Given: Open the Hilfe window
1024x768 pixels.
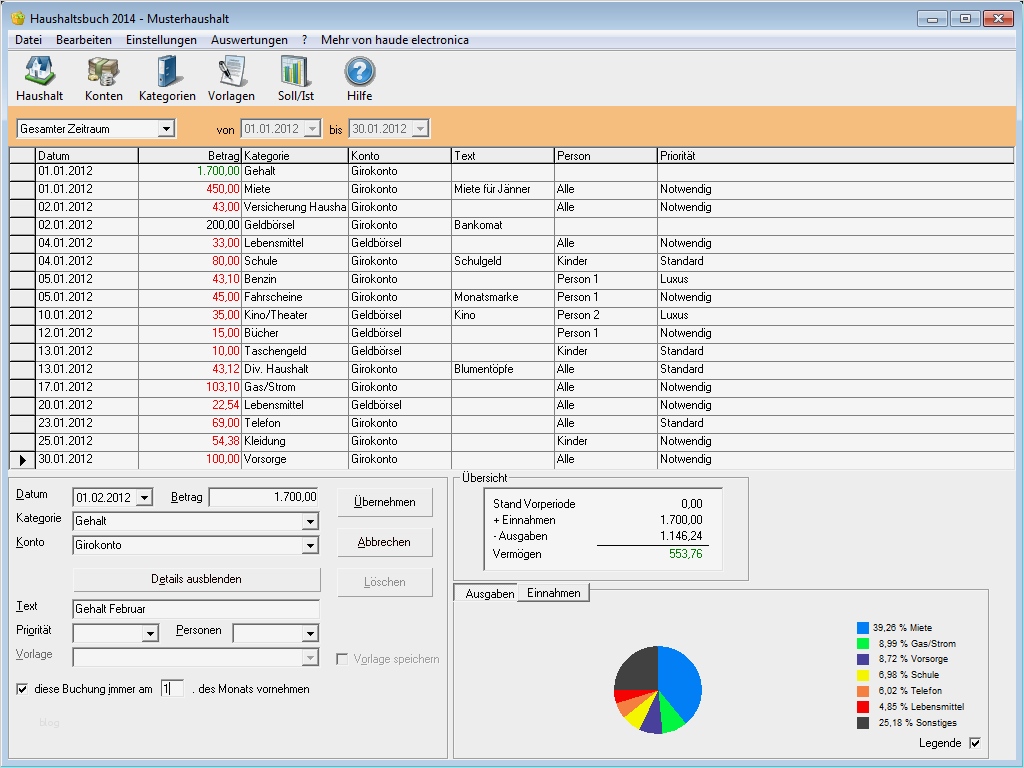Looking at the screenshot, I should 359,77.
